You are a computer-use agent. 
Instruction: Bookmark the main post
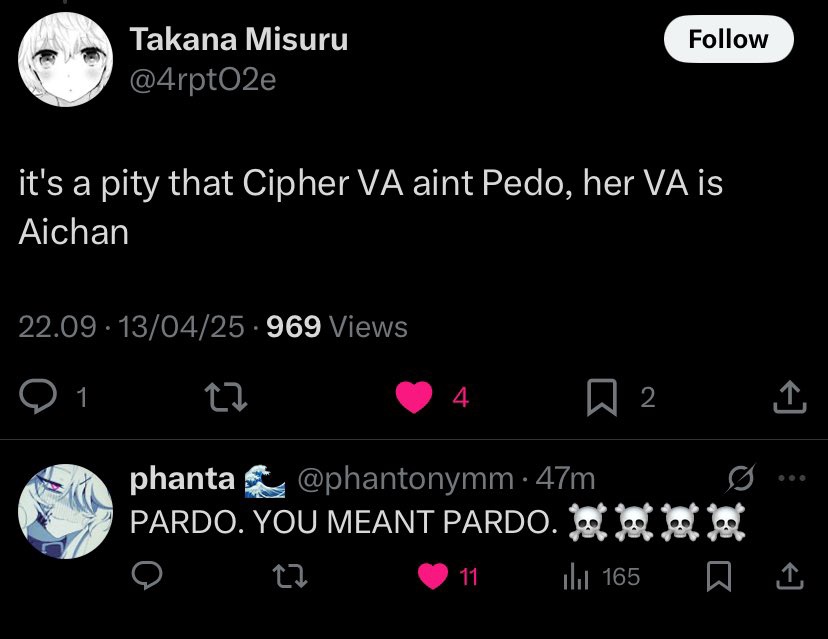pyautogui.click(x=600, y=398)
